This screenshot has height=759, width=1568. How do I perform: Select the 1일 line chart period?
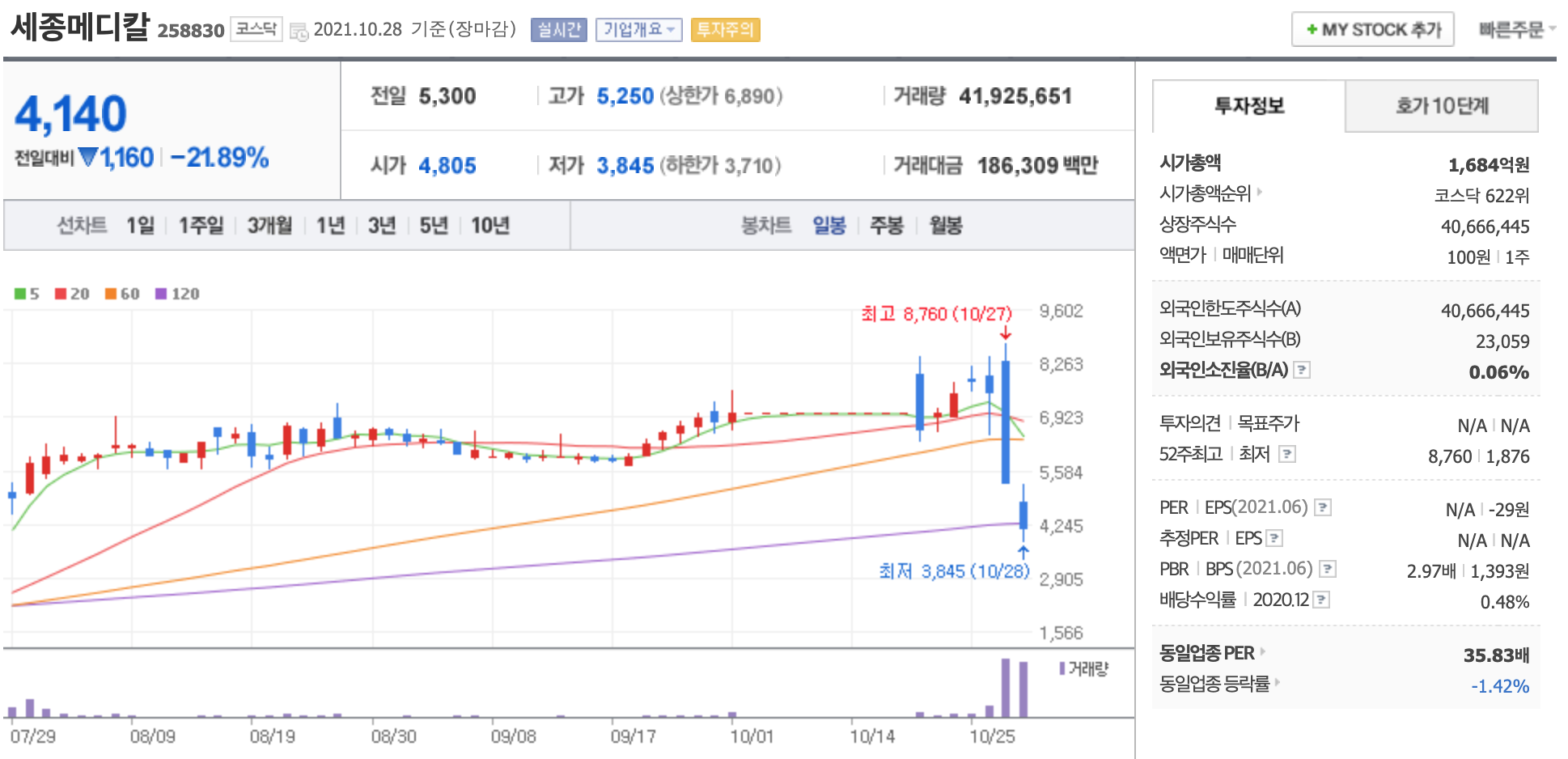[x=140, y=225]
